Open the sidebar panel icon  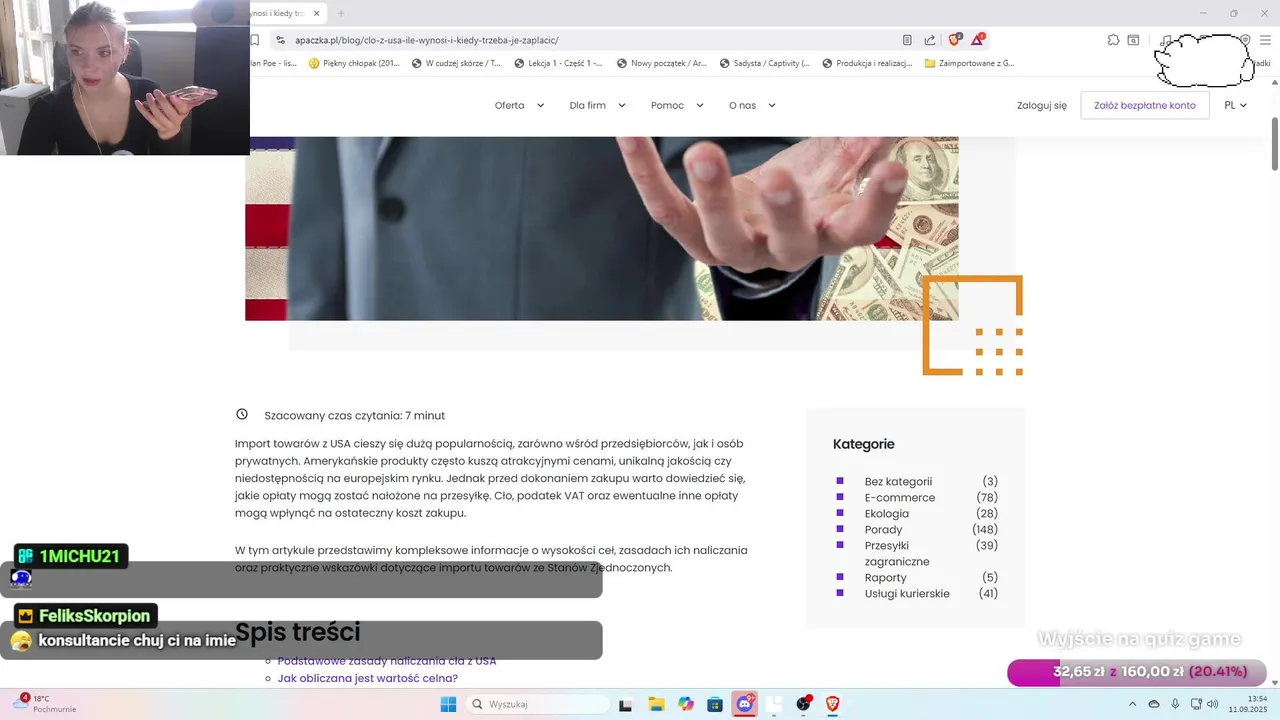(x=1134, y=40)
